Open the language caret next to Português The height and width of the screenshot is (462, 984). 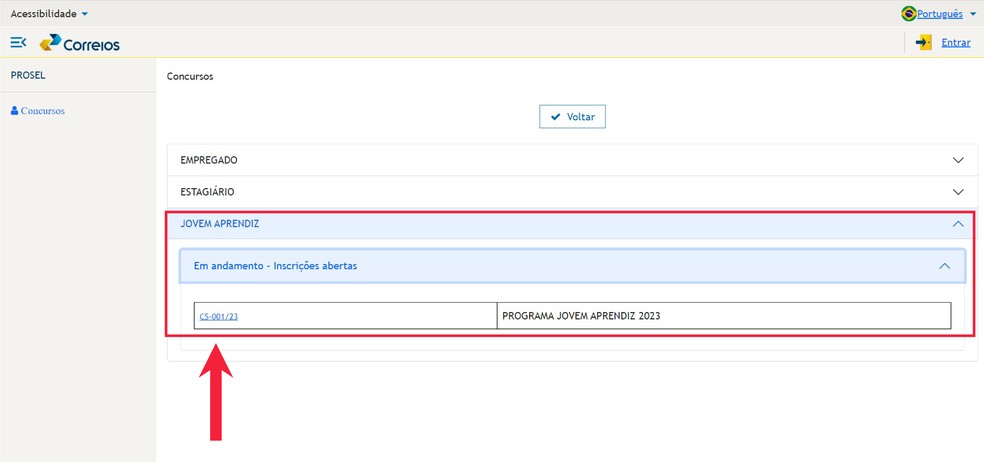pyautogui.click(x=973, y=14)
